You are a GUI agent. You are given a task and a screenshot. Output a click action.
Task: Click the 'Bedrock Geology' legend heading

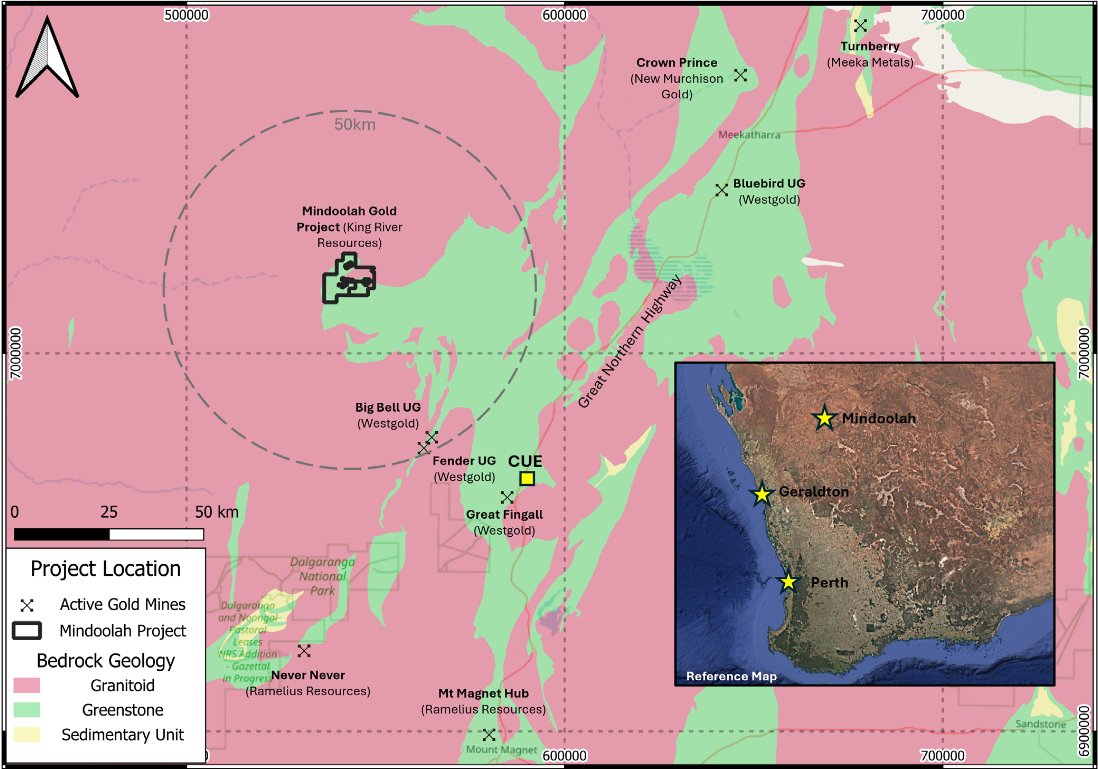coord(106,660)
